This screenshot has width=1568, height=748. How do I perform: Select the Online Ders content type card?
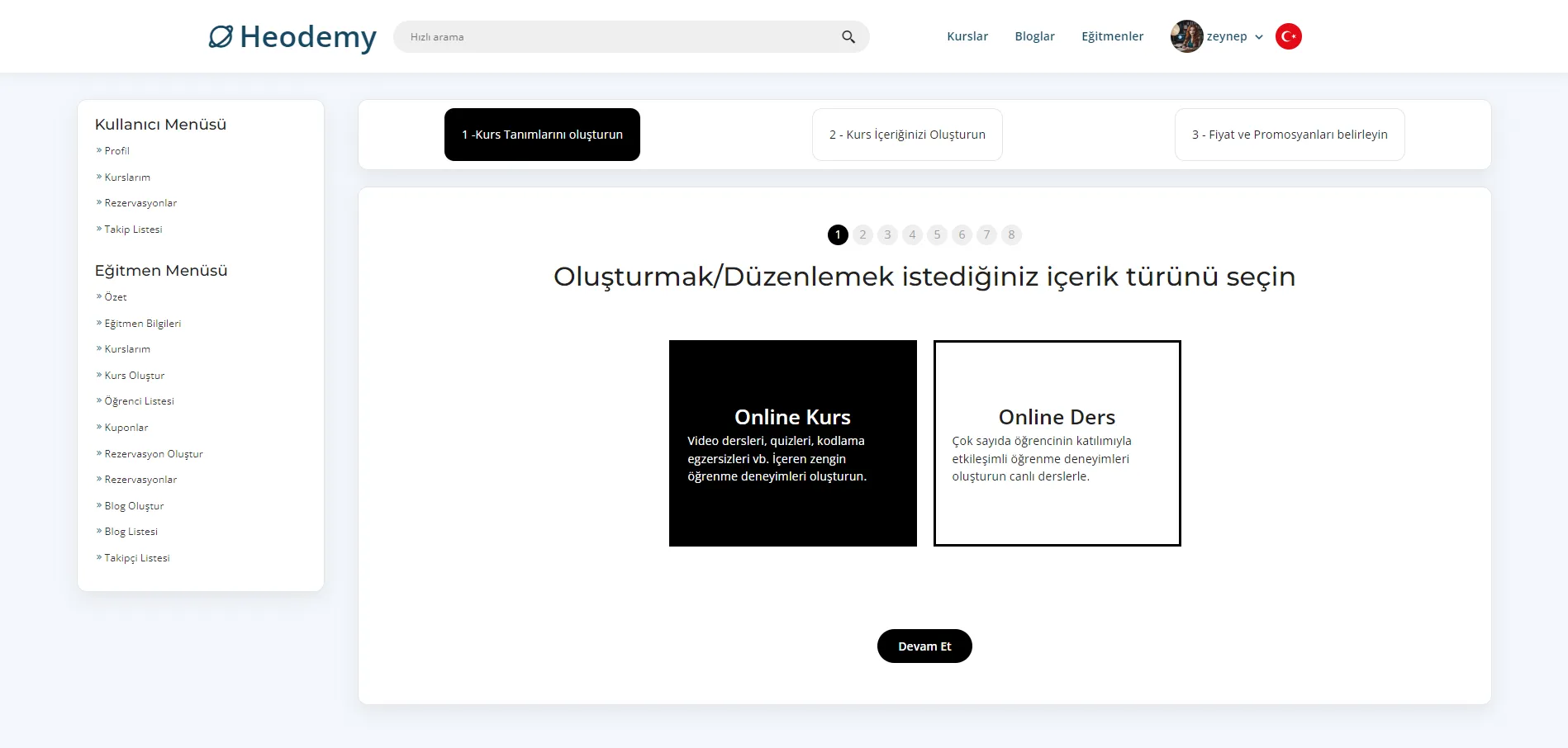click(x=1057, y=443)
